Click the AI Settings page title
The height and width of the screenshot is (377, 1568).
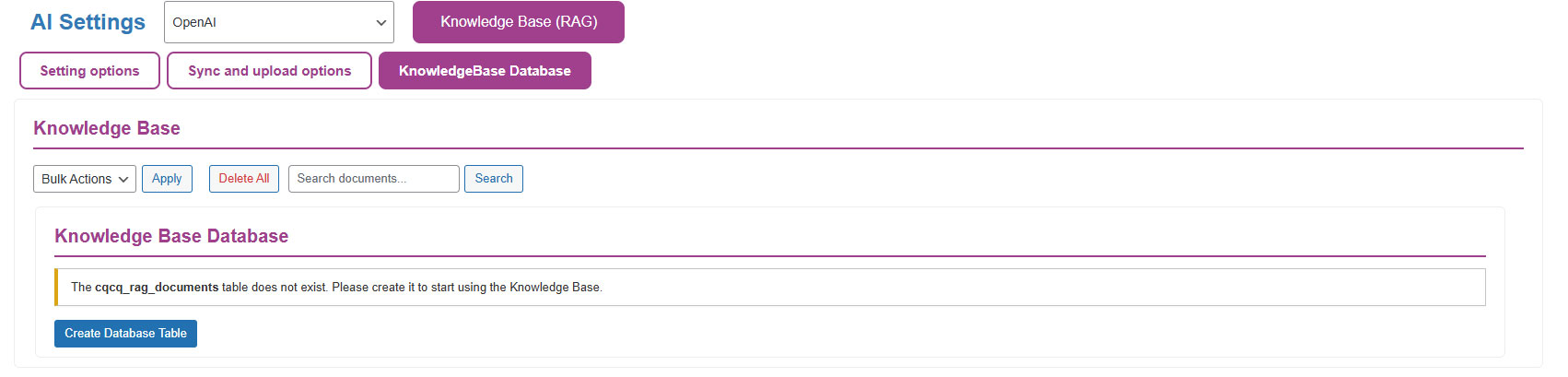[x=88, y=22]
